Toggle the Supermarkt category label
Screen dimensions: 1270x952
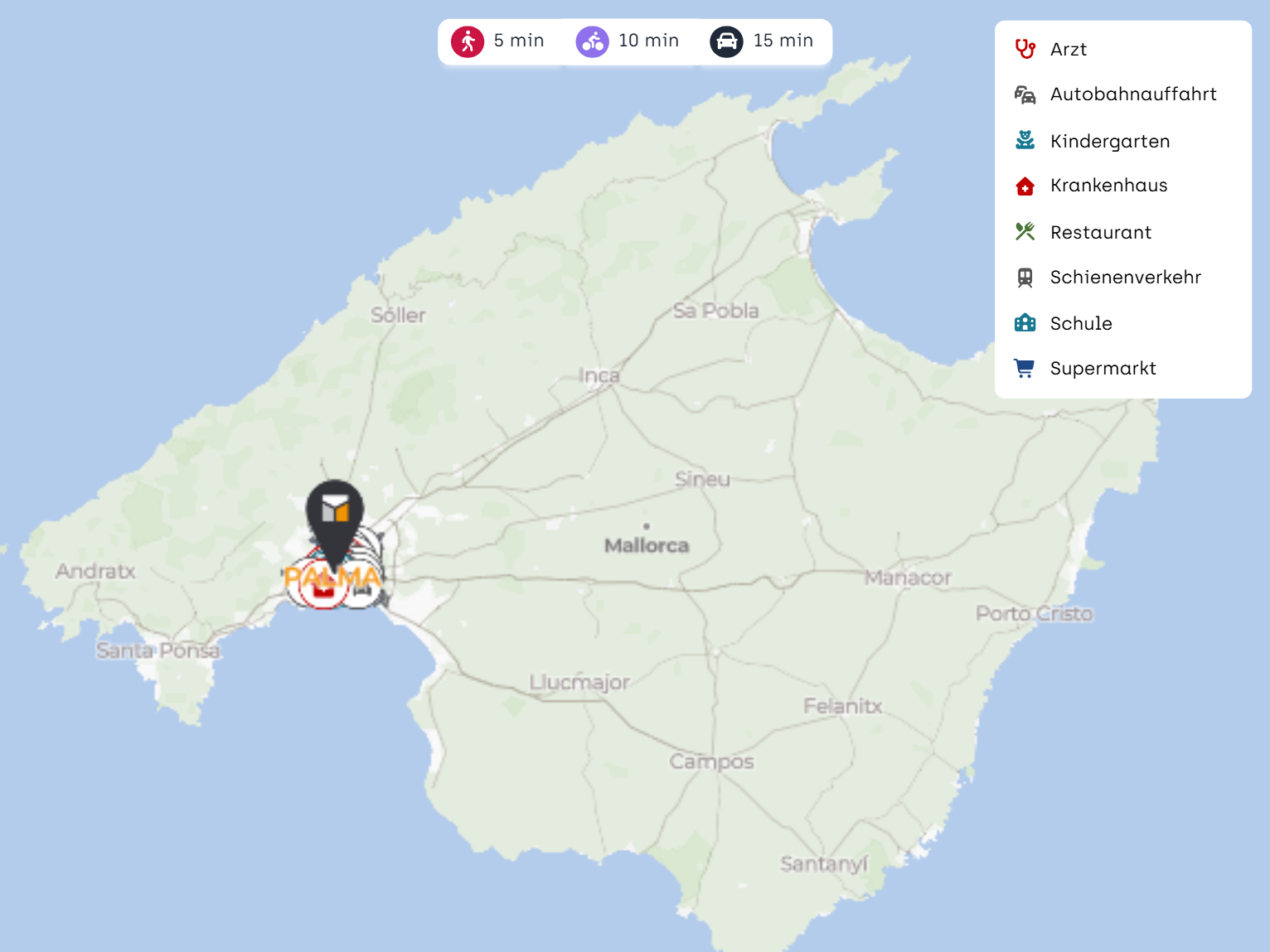1103,369
